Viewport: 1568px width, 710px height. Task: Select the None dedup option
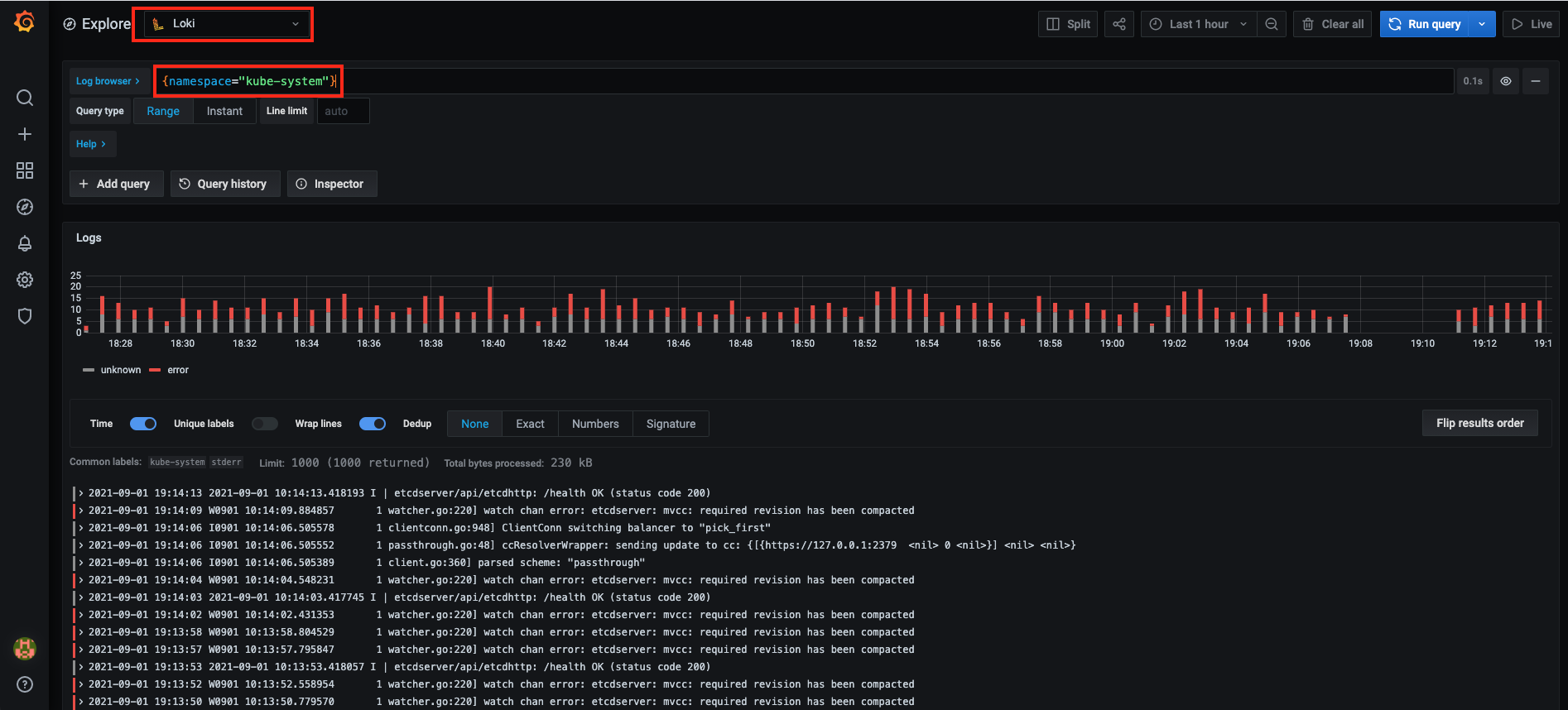tap(475, 424)
